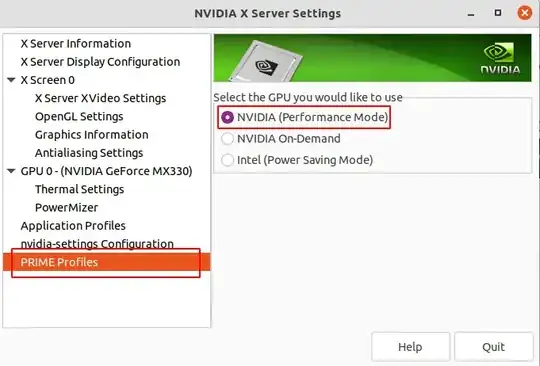Open the PowerMizer page
This screenshot has height=366, width=540.
(66, 208)
